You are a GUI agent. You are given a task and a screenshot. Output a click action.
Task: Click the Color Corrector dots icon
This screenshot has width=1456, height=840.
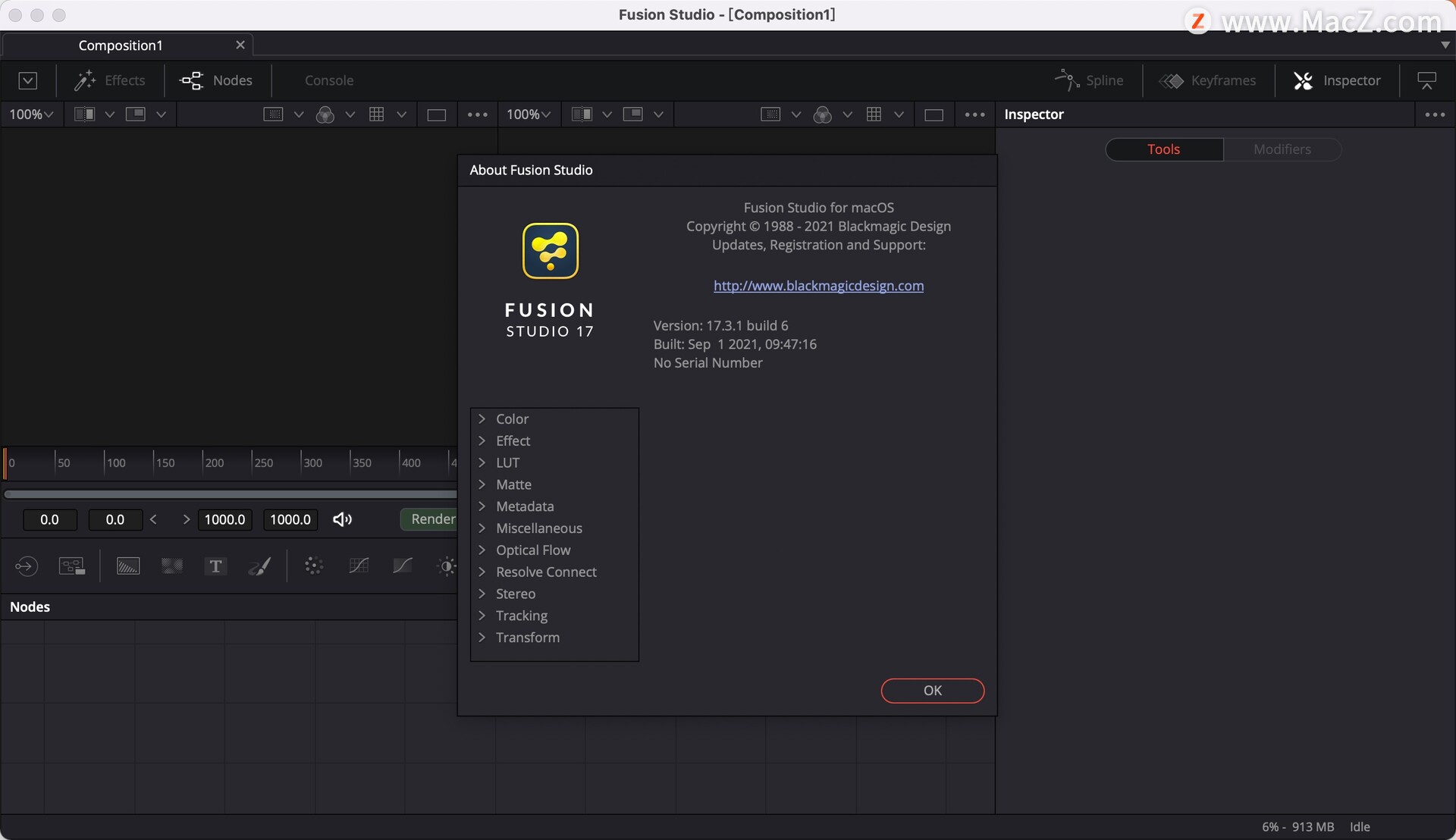(x=313, y=566)
